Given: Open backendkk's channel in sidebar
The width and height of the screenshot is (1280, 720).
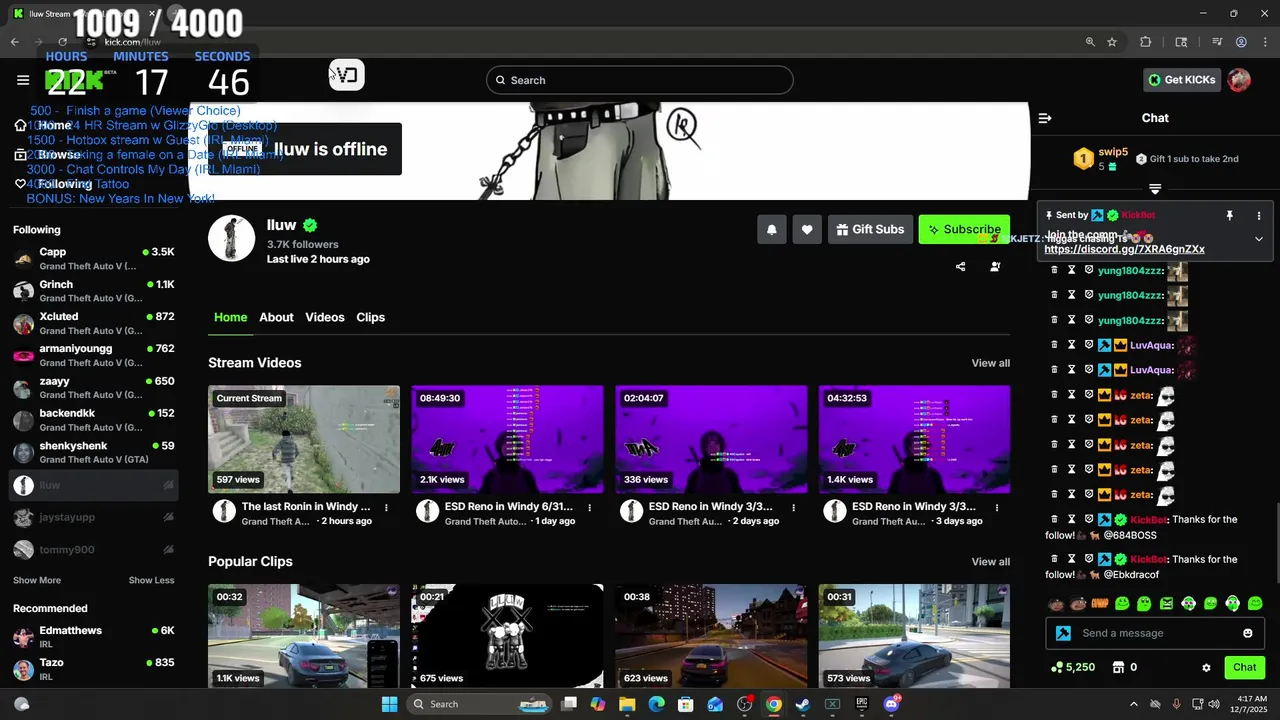Looking at the screenshot, I should point(94,420).
